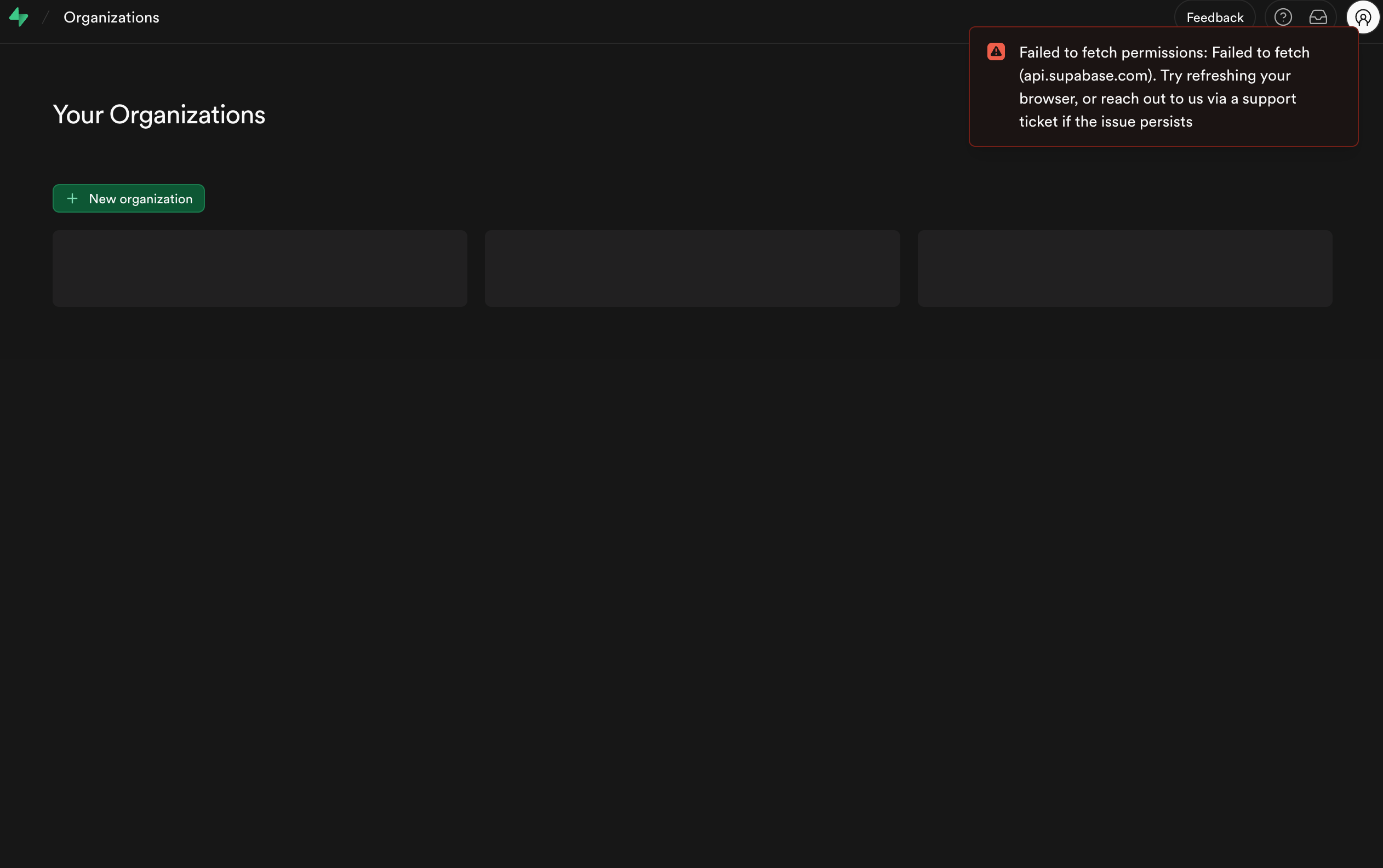This screenshot has width=1383, height=868.
Task: Click the plus icon beside New organization
Action: point(72,198)
